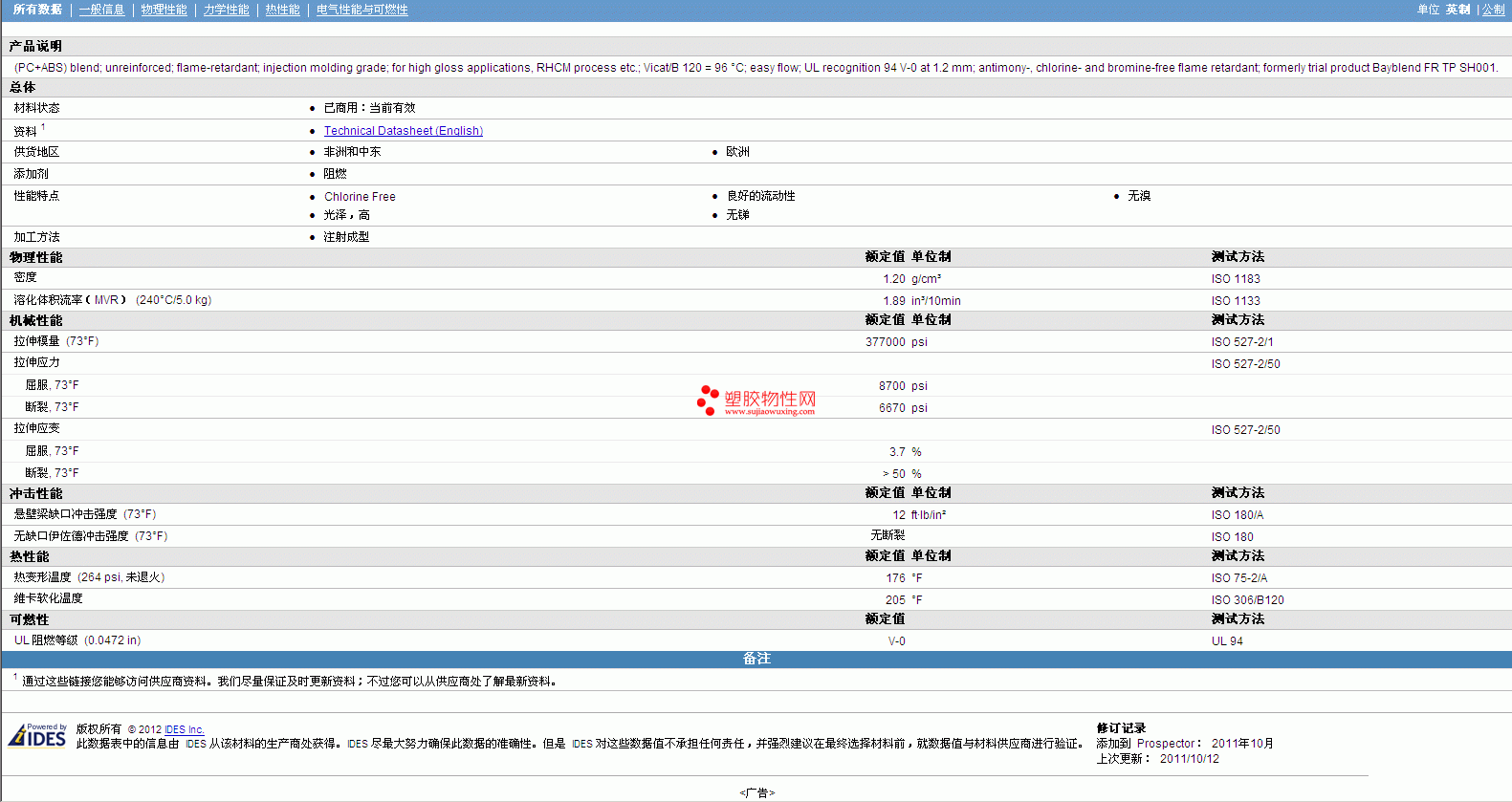This screenshot has height=802, width=1512.
Task: Open the Technical Datasheet (English) link
Action: 404,131
